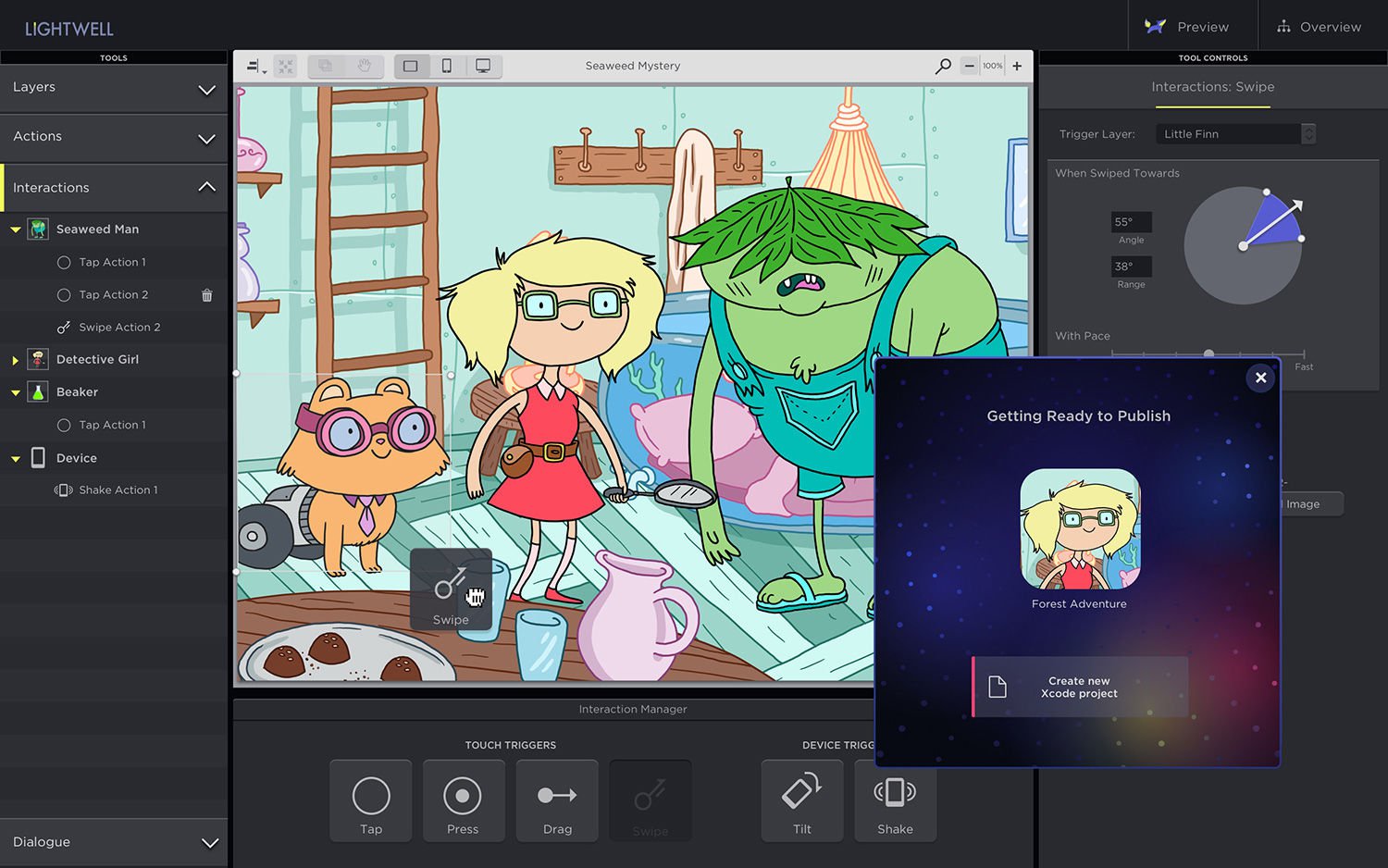Viewport: 1388px width, 868px height.
Task: Click the Shake Action 1 shake icon
Action: pyautogui.click(x=64, y=490)
